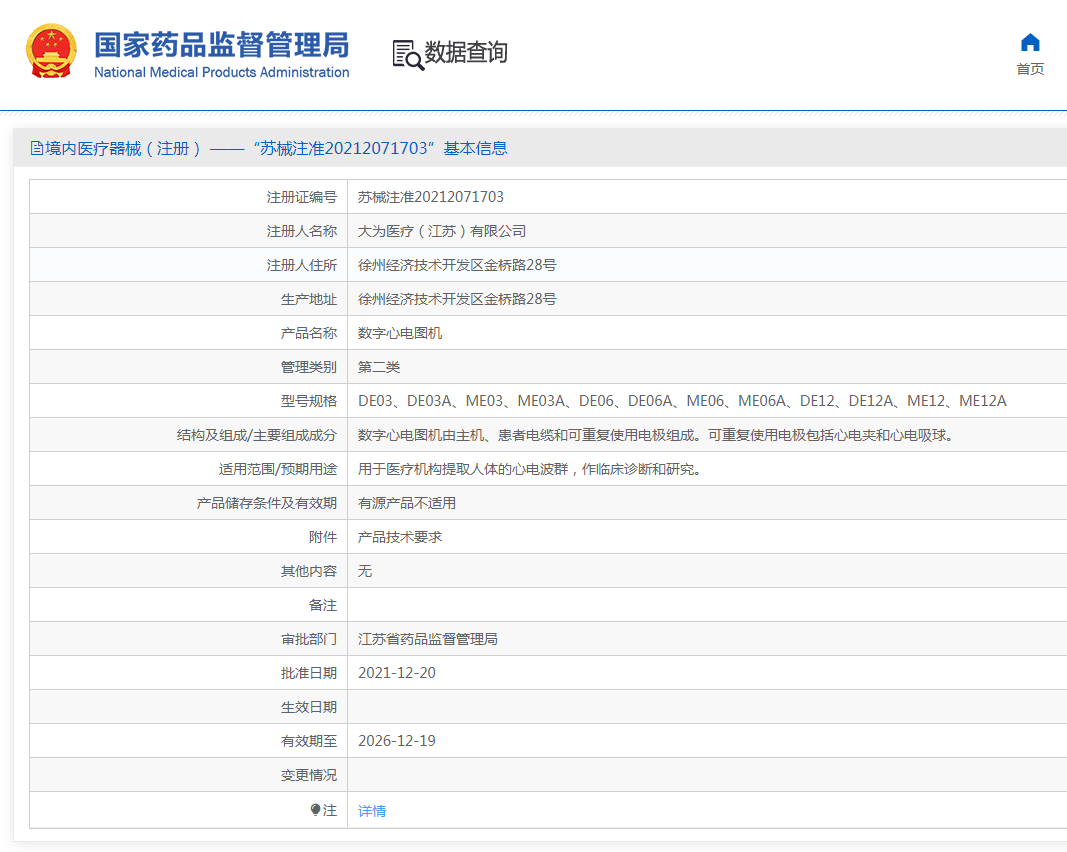The width and height of the screenshot is (1067, 852).
Task: Click management category value 第二类
Action: [x=379, y=367]
